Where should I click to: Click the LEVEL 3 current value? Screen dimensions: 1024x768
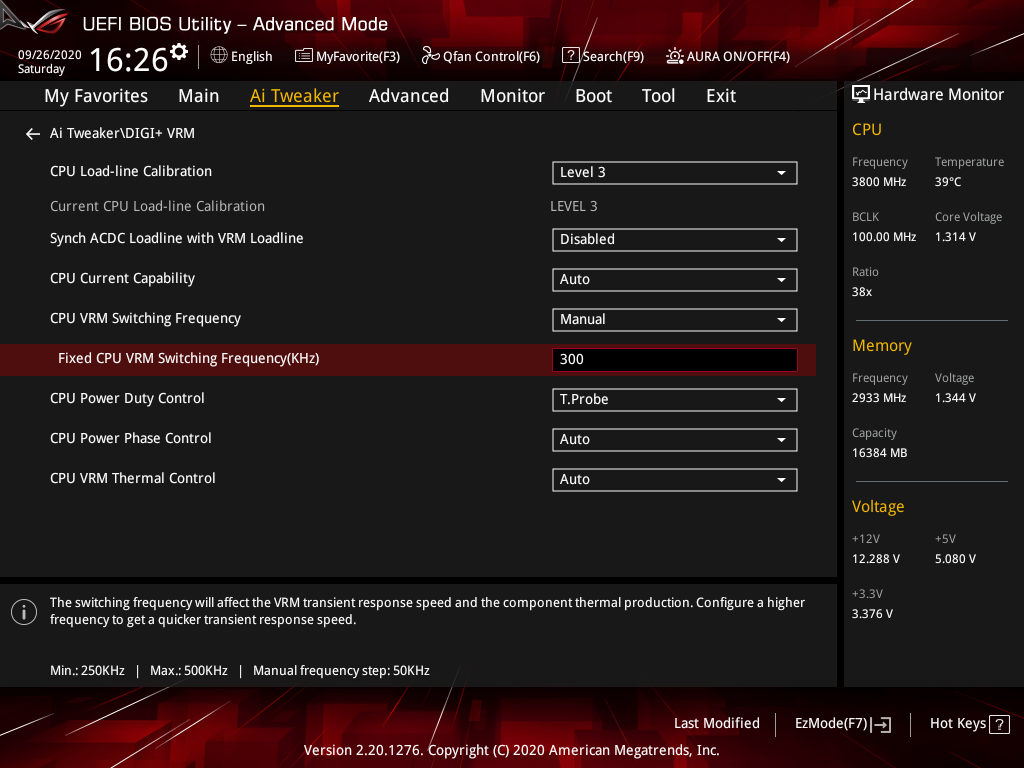(573, 206)
